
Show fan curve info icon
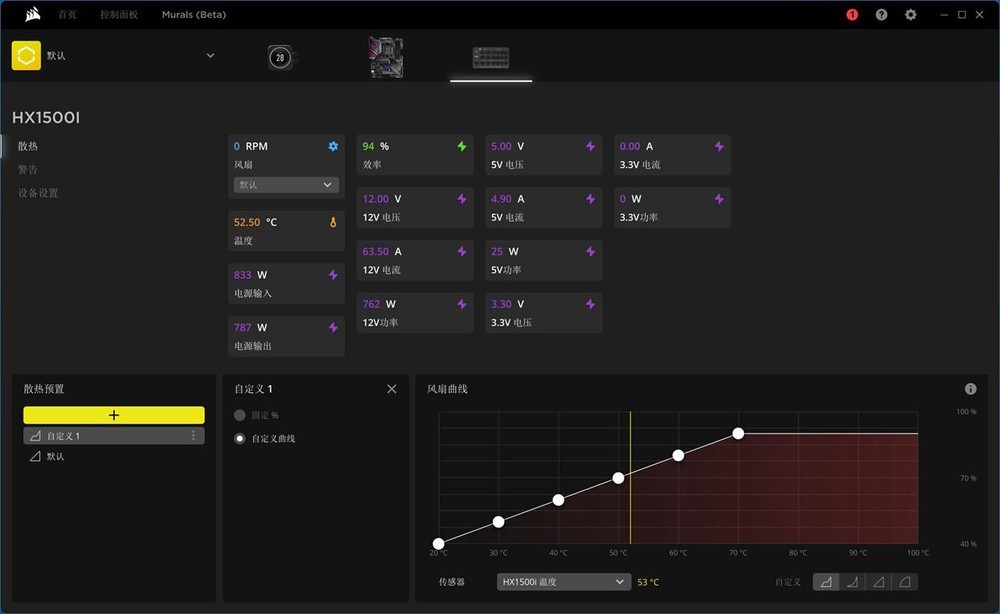(x=971, y=389)
